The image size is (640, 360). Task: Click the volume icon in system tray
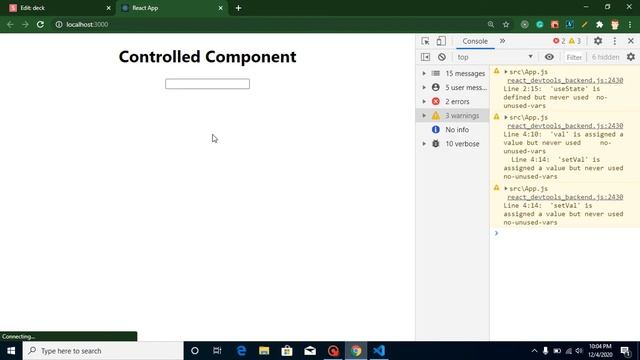579,351
